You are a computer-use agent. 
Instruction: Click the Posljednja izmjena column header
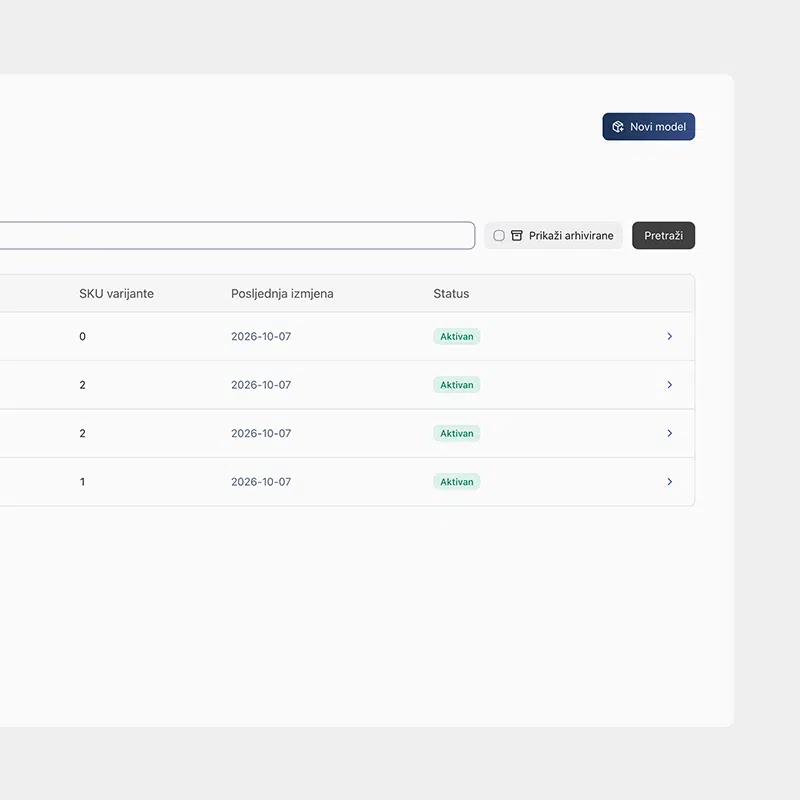tap(282, 293)
